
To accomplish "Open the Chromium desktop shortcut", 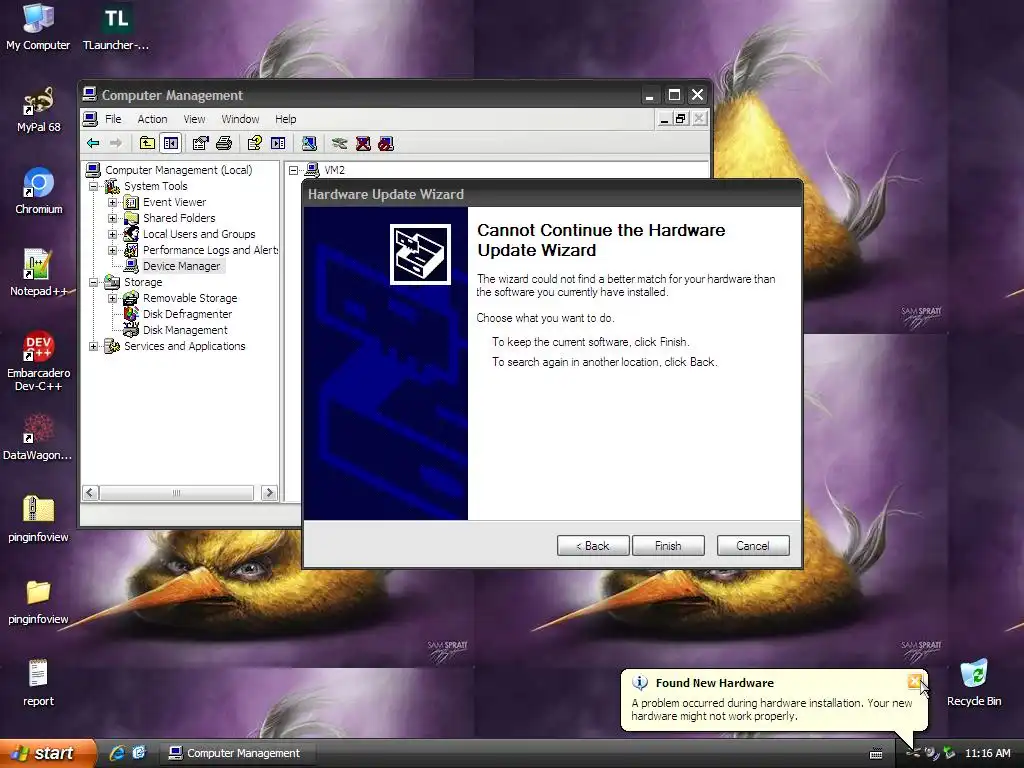I will pyautogui.click(x=39, y=191).
